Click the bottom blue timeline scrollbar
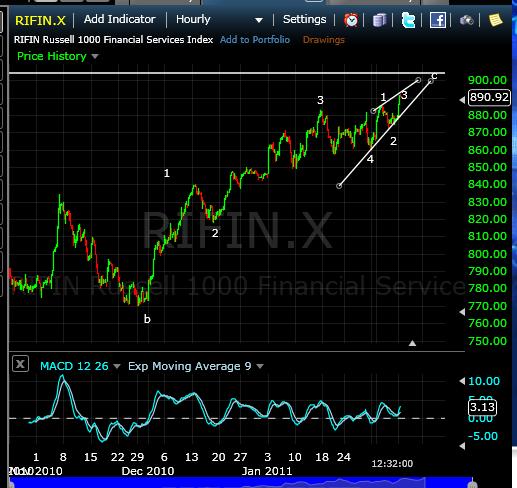Image resolution: width=517 pixels, height=488 pixels. click(x=240, y=483)
